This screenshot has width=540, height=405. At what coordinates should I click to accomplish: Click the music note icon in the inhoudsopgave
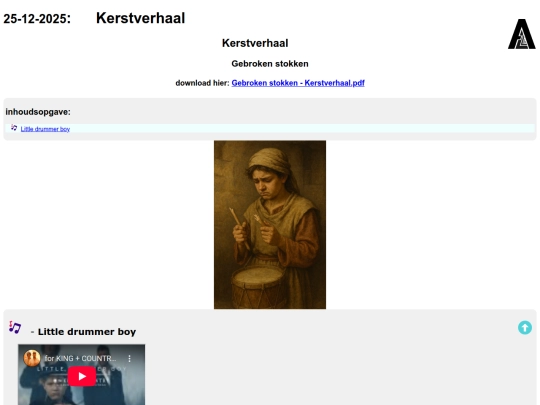pos(14,128)
